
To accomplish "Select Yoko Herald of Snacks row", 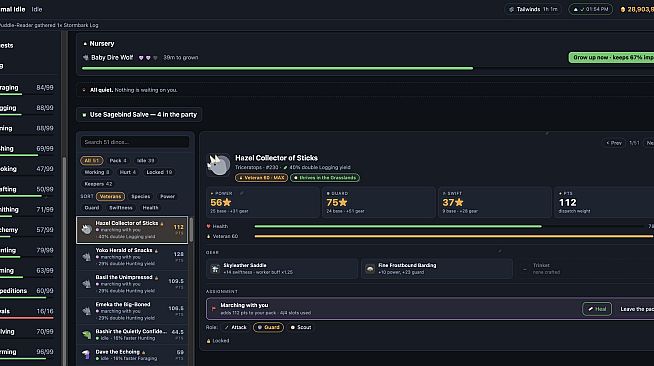I will [132, 257].
